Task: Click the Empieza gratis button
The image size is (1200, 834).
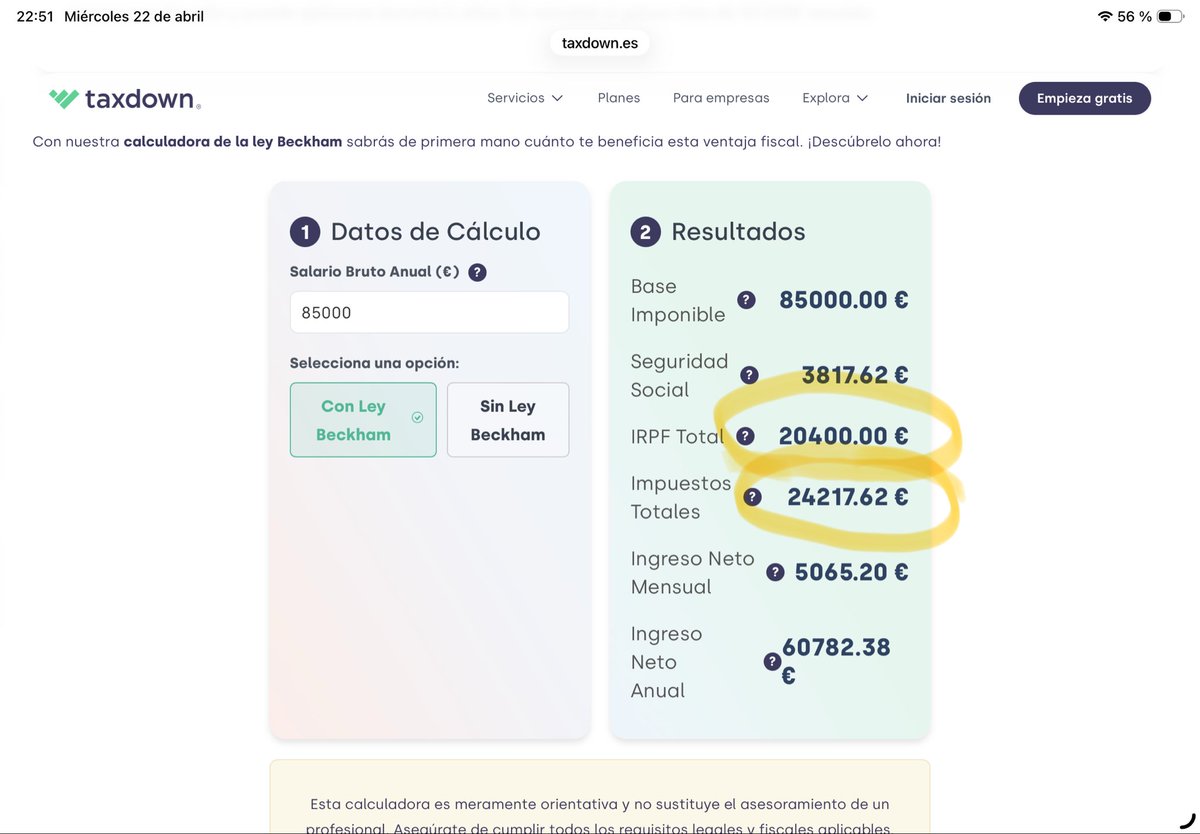Action: pyautogui.click(x=1085, y=98)
